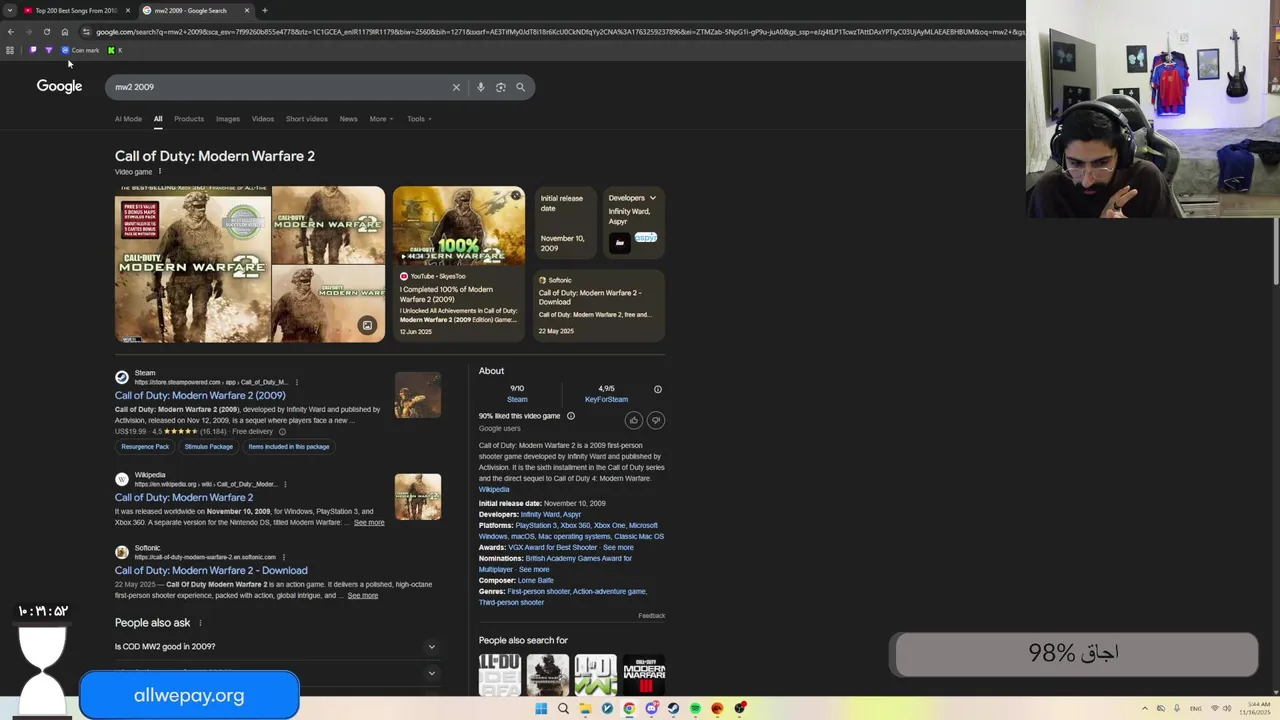This screenshot has height=720, width=1280.
Task: Open info icon next to 90% liked
Action: 571,416
